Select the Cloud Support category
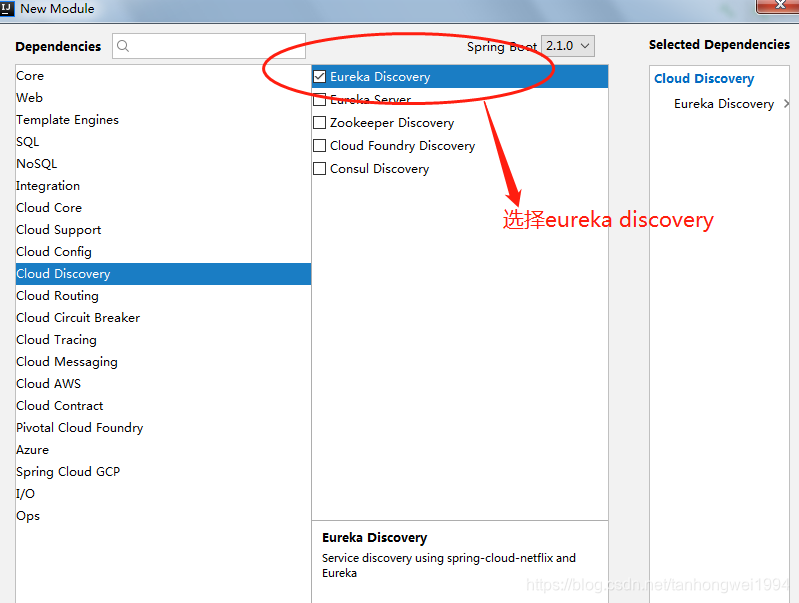The height and width of the screenshot is (603, 799). pos(163,229)
